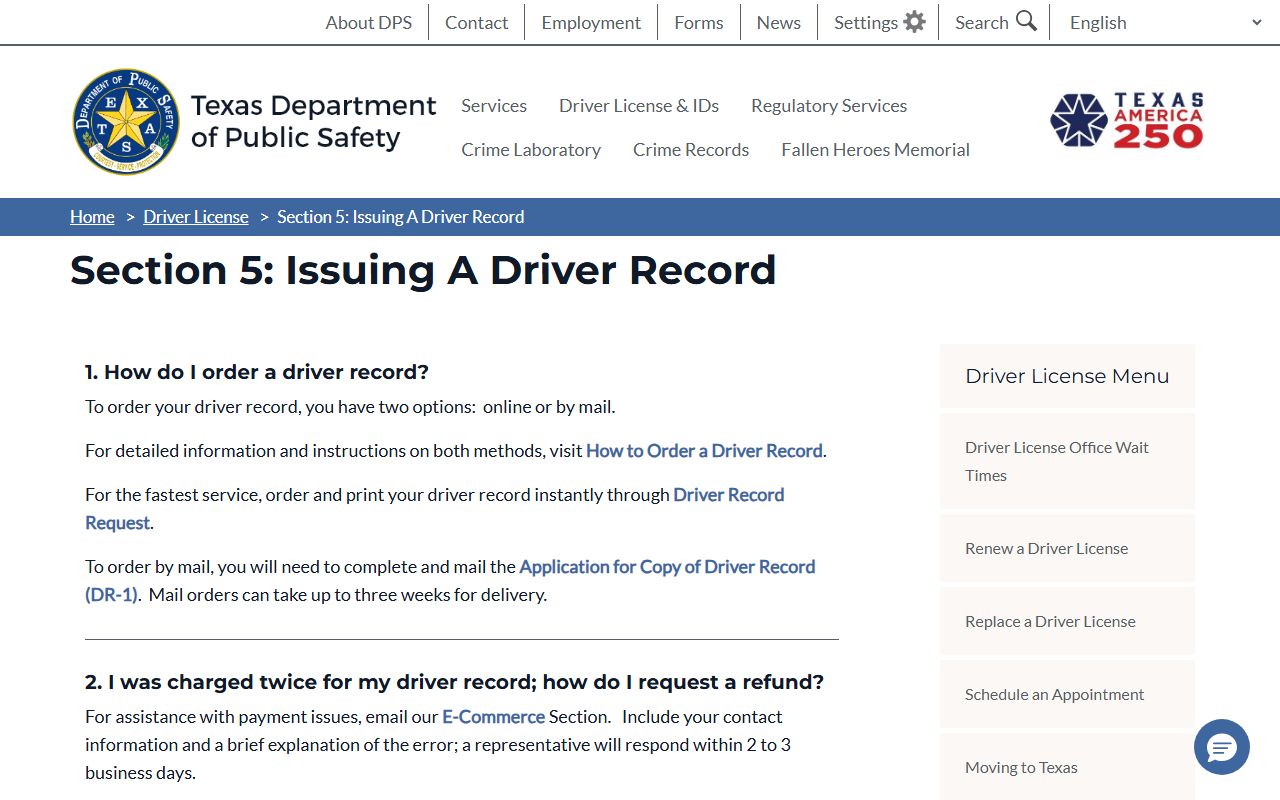
Task: Open the Employment link in top bar
Action: click(x=591, y=22)
